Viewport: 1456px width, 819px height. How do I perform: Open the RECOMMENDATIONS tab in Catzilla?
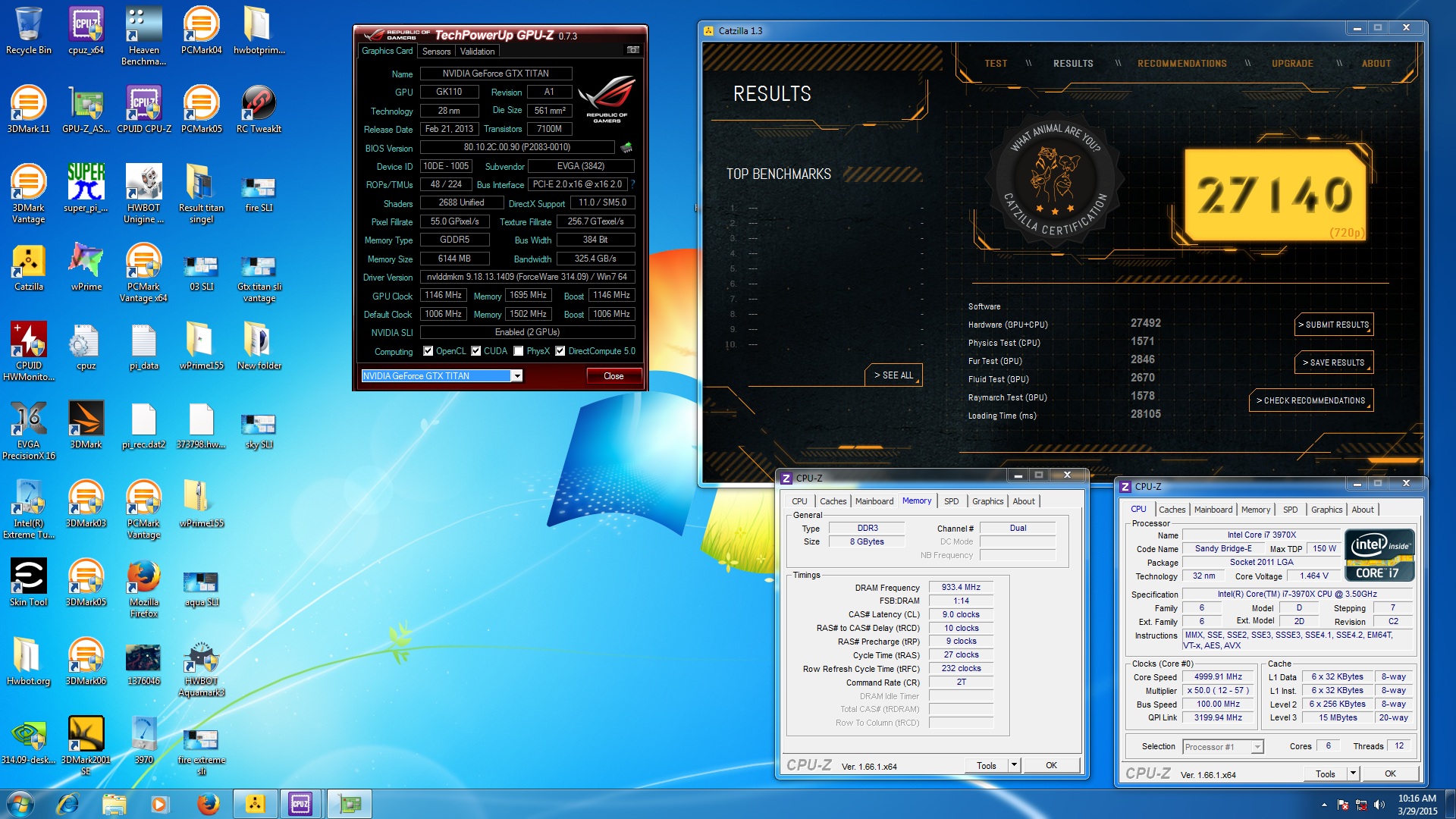point(1181,64)
